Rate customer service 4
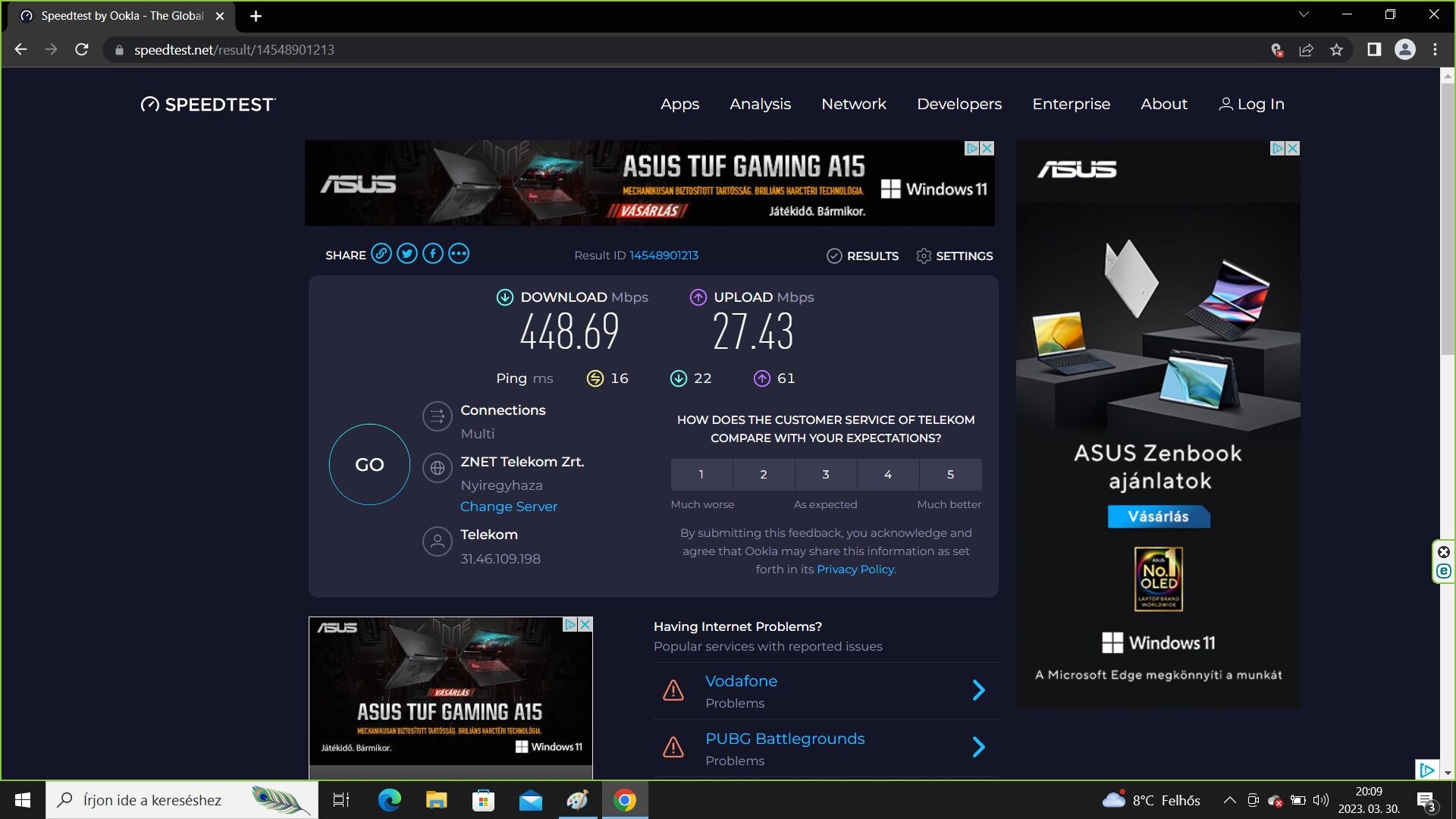 coord(888,475)
